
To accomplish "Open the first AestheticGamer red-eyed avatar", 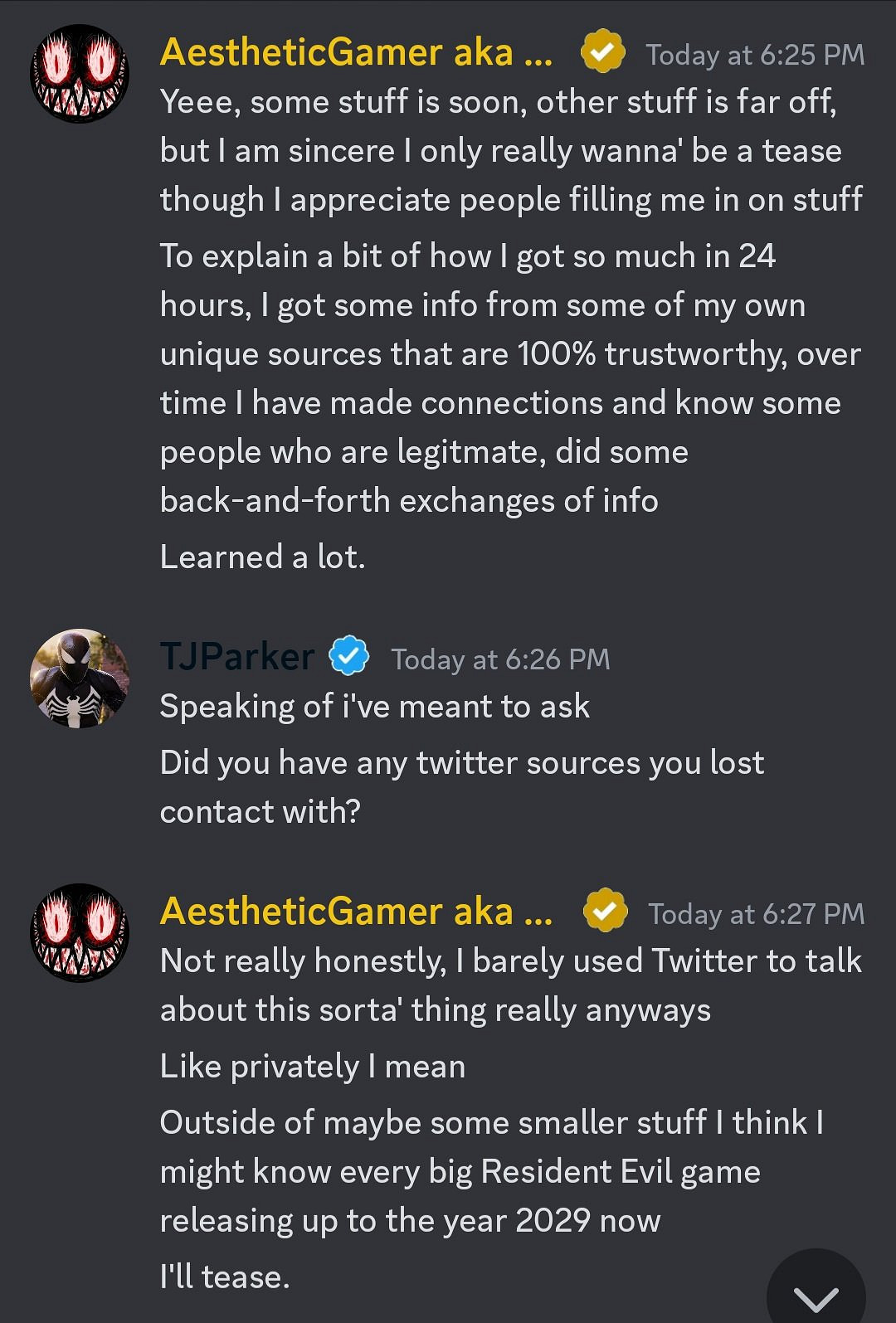I will [80, 73].
